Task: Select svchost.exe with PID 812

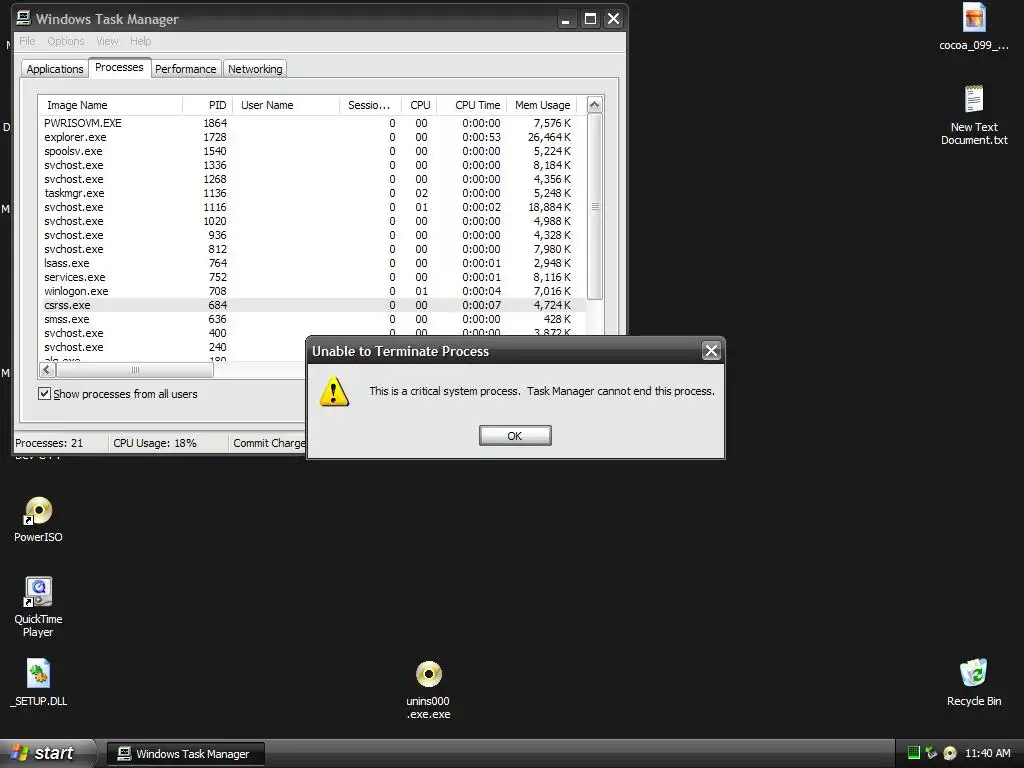Action: (312, 249)
